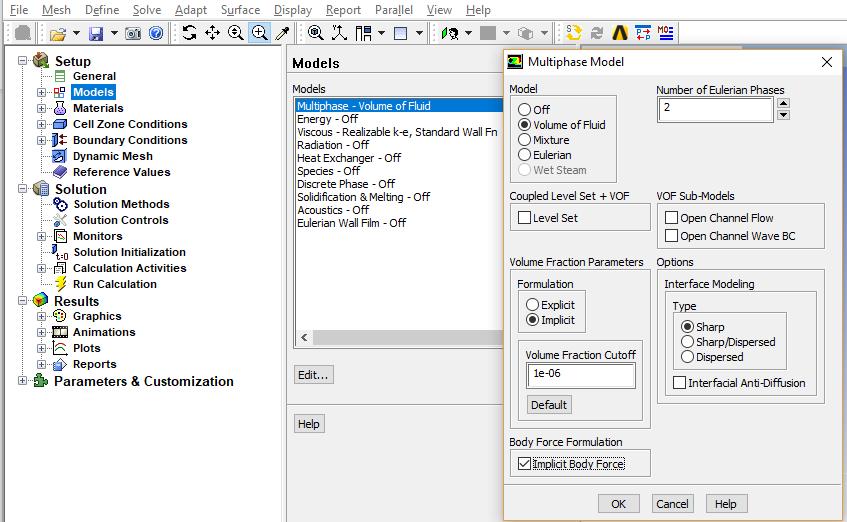Collapse the Solution tree node
This screenshot has height=522, width=847.
click(22, 189)
